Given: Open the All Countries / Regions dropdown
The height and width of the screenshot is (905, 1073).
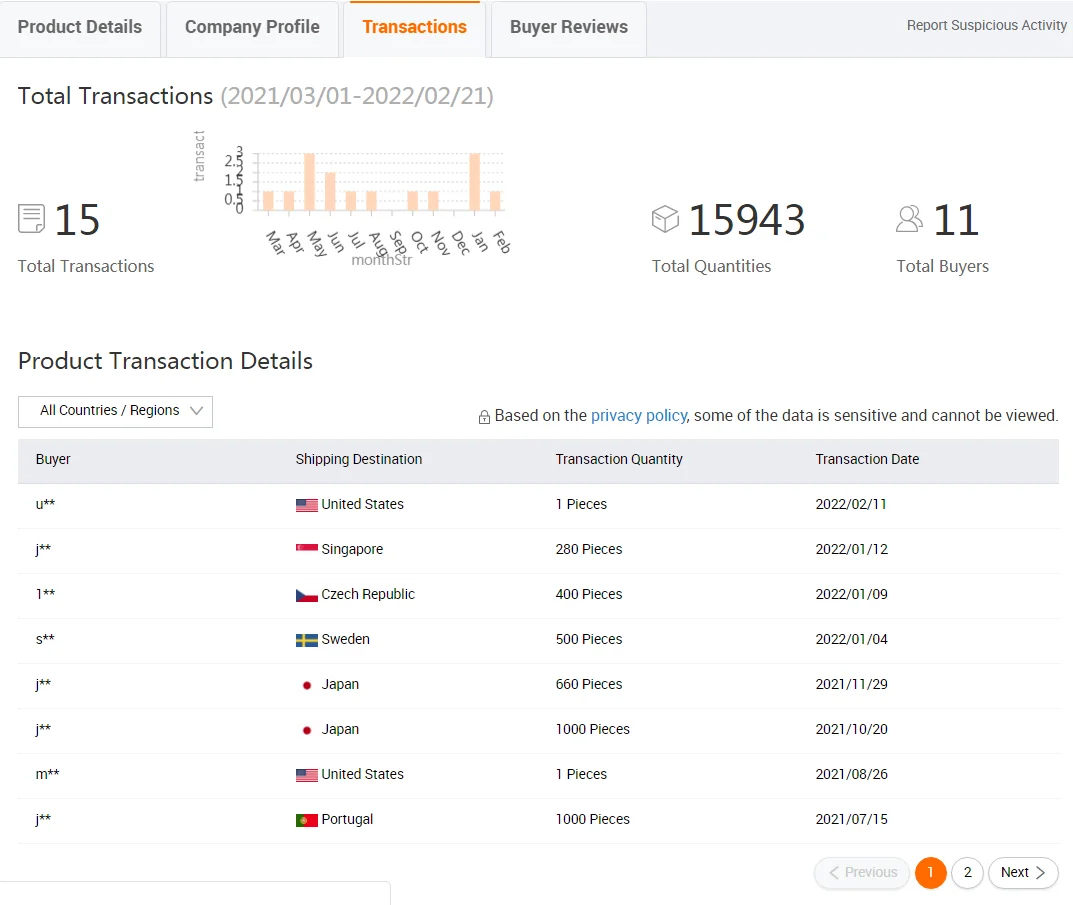Looking at the screenshot, I should point(115,411).
